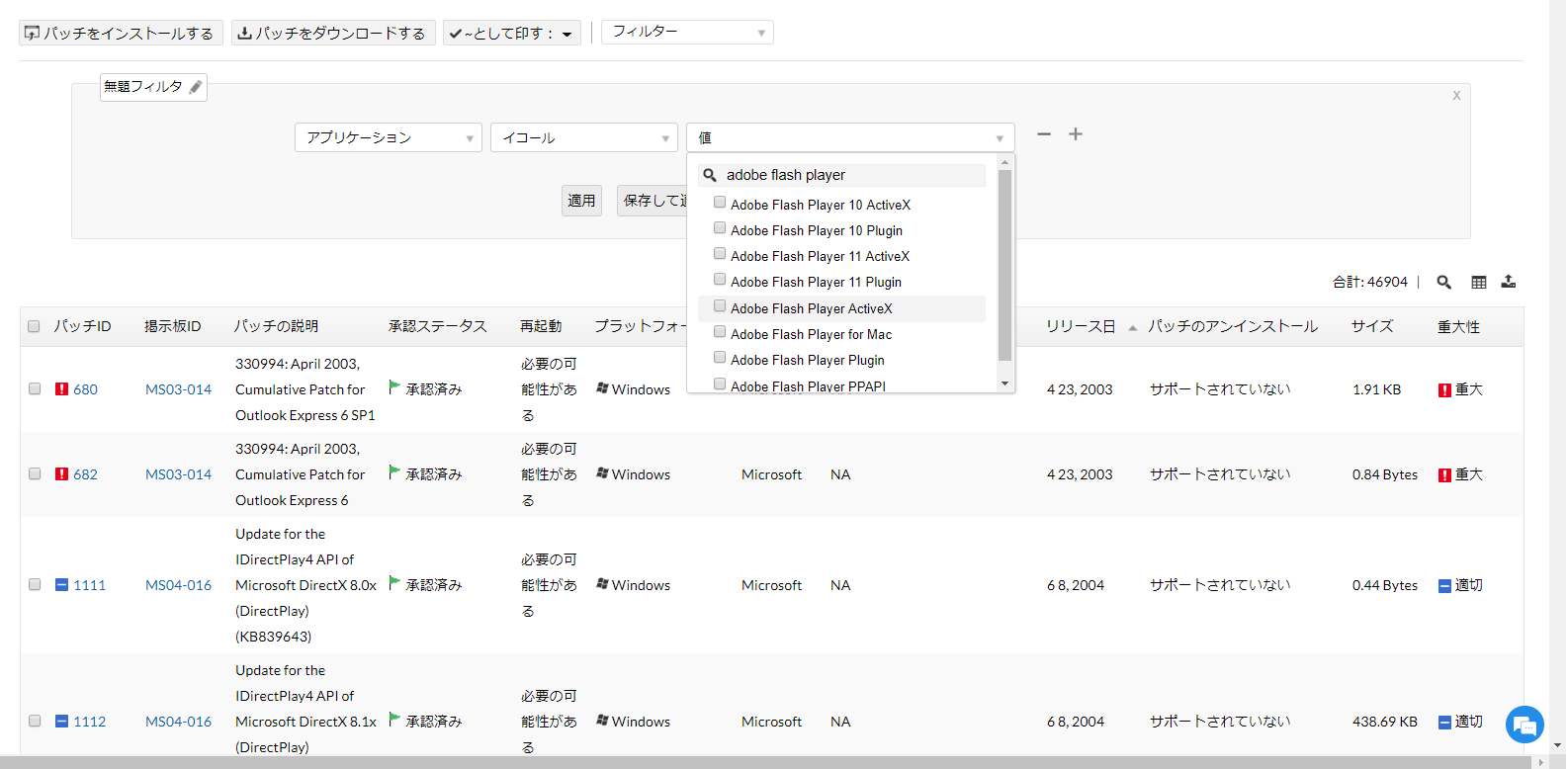Click the パッチをインストールする button
The height and width of the screenshot is (769, 1568).
[121, 34]
